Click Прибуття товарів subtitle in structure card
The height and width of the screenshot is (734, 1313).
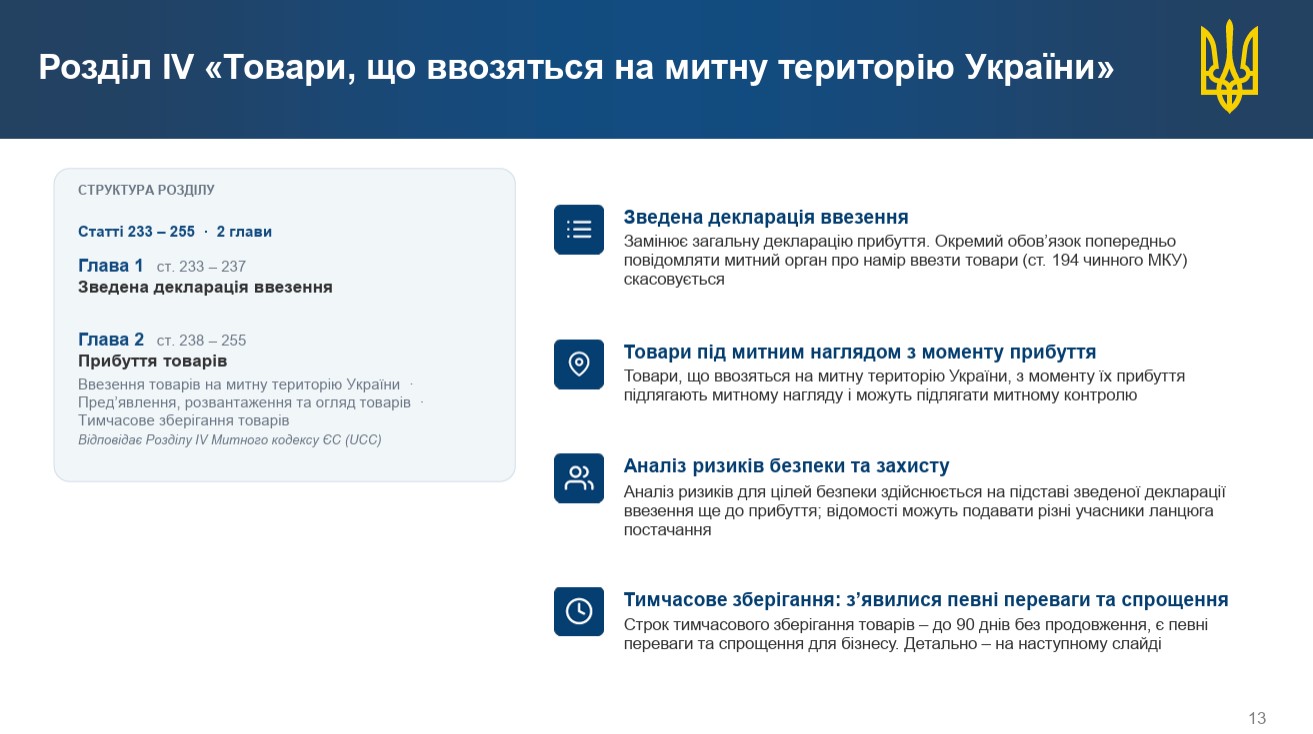(x=153, y=361)
